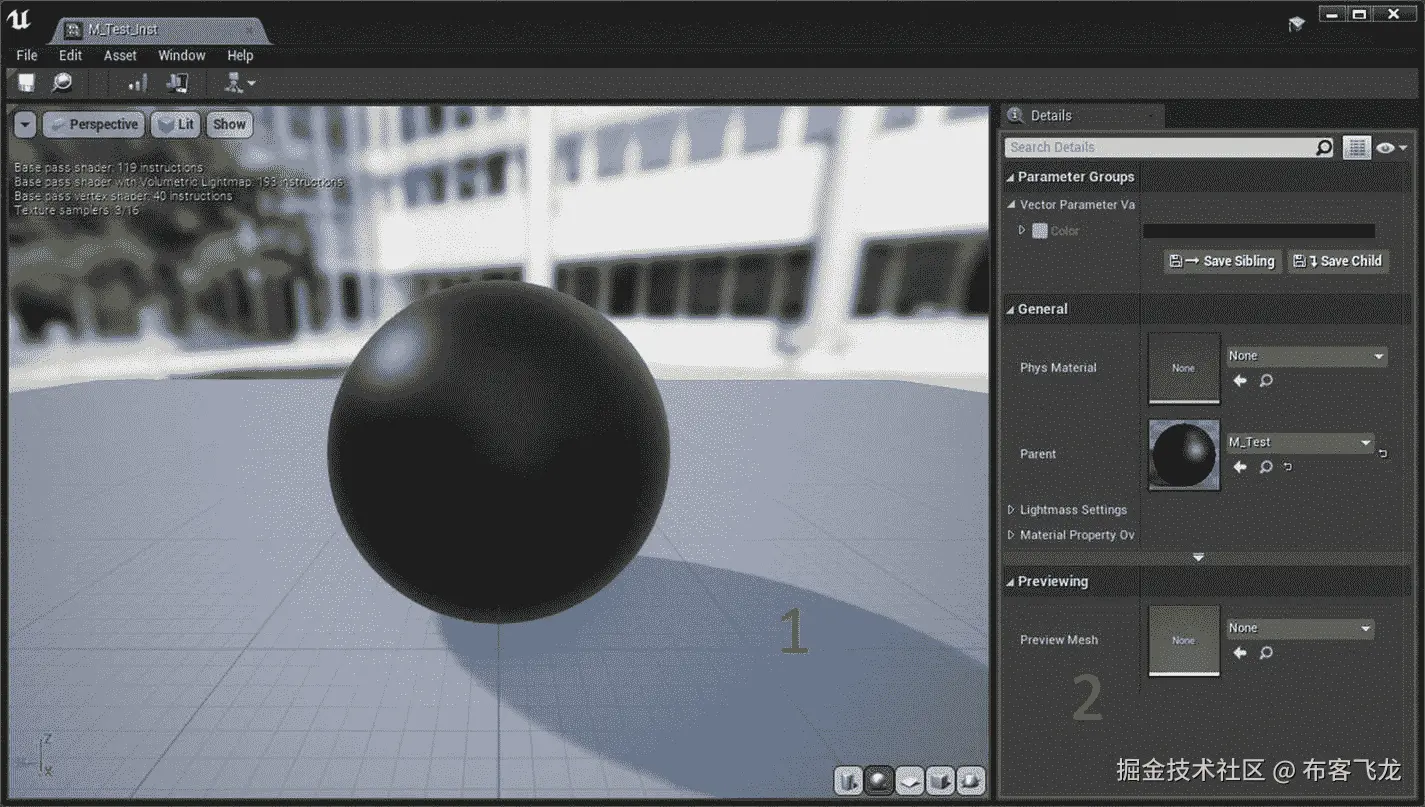Click the 'Texture samplers: 3/16' stats text
The image size is (1425, 807).
(x=76, y=210)
